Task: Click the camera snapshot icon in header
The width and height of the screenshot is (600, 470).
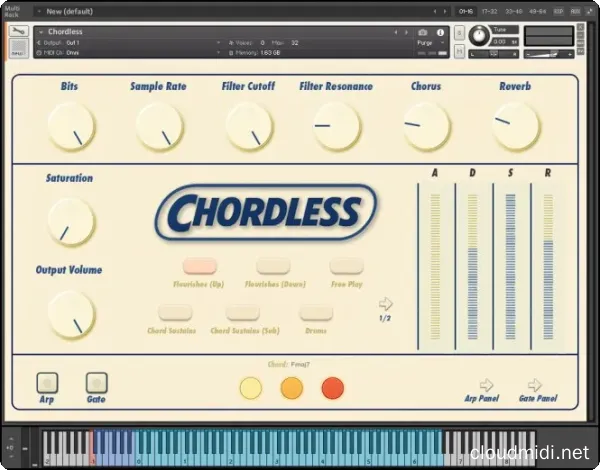Action: [422, 32]
